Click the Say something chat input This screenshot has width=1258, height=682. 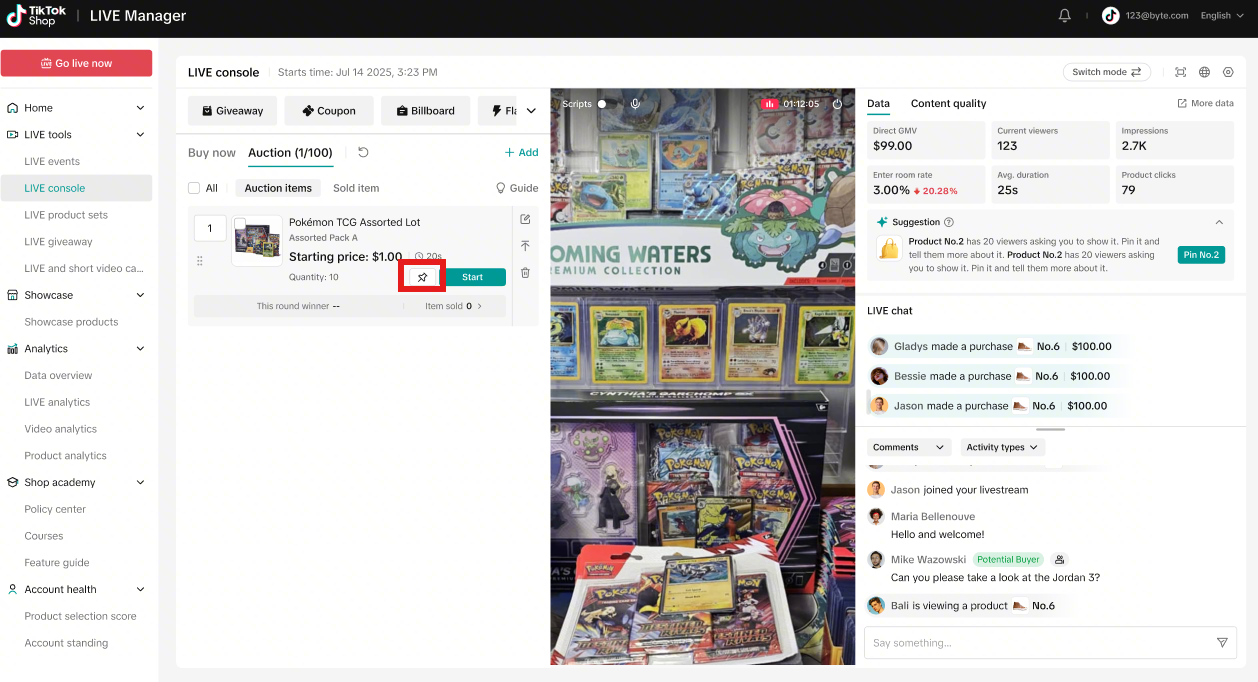1050,643
